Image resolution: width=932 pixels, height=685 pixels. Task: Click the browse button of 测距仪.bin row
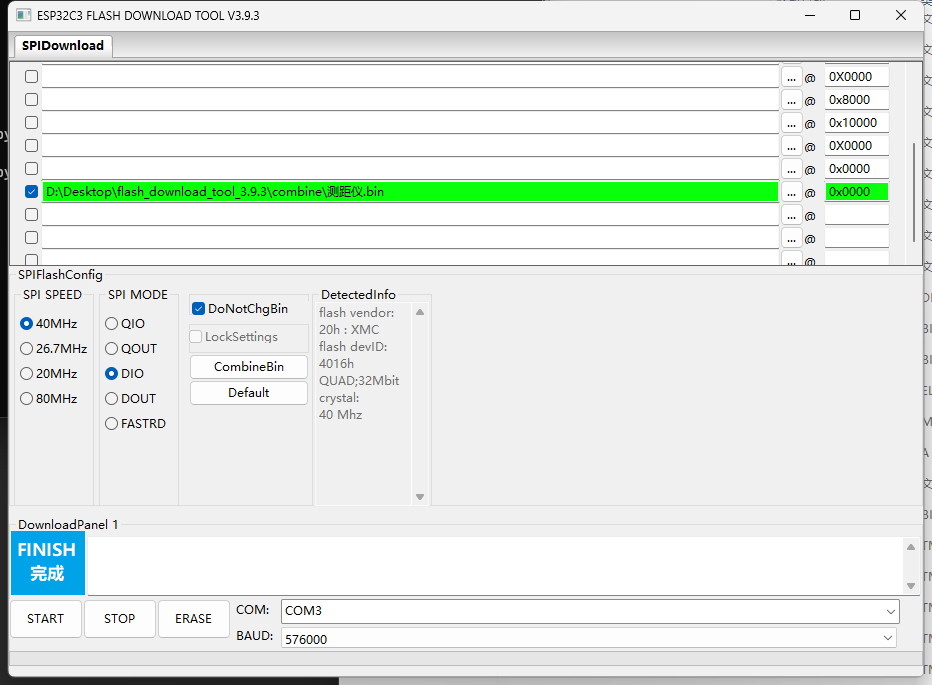(791, 193)
